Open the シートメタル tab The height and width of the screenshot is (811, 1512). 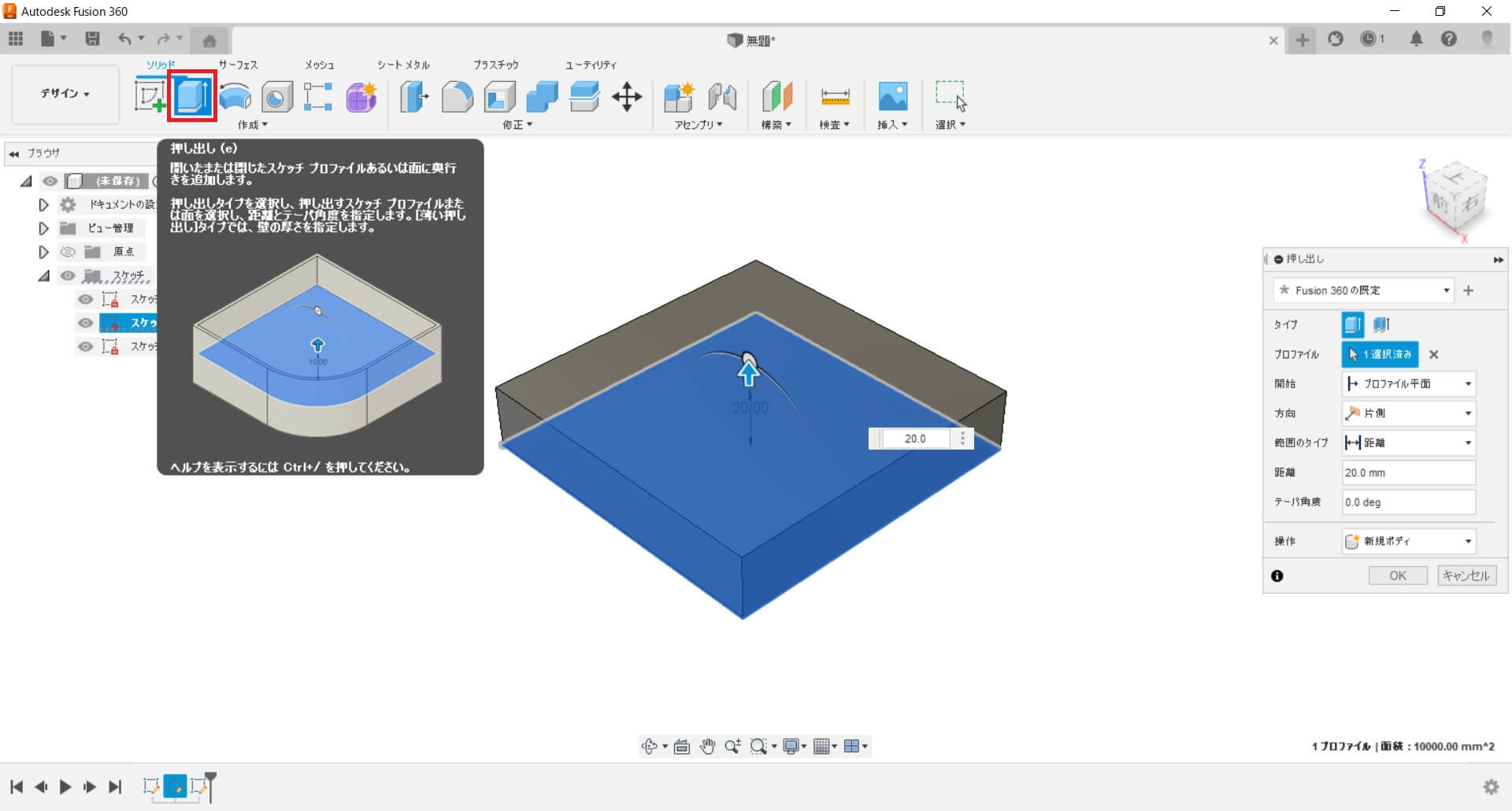tap(403, 65)
